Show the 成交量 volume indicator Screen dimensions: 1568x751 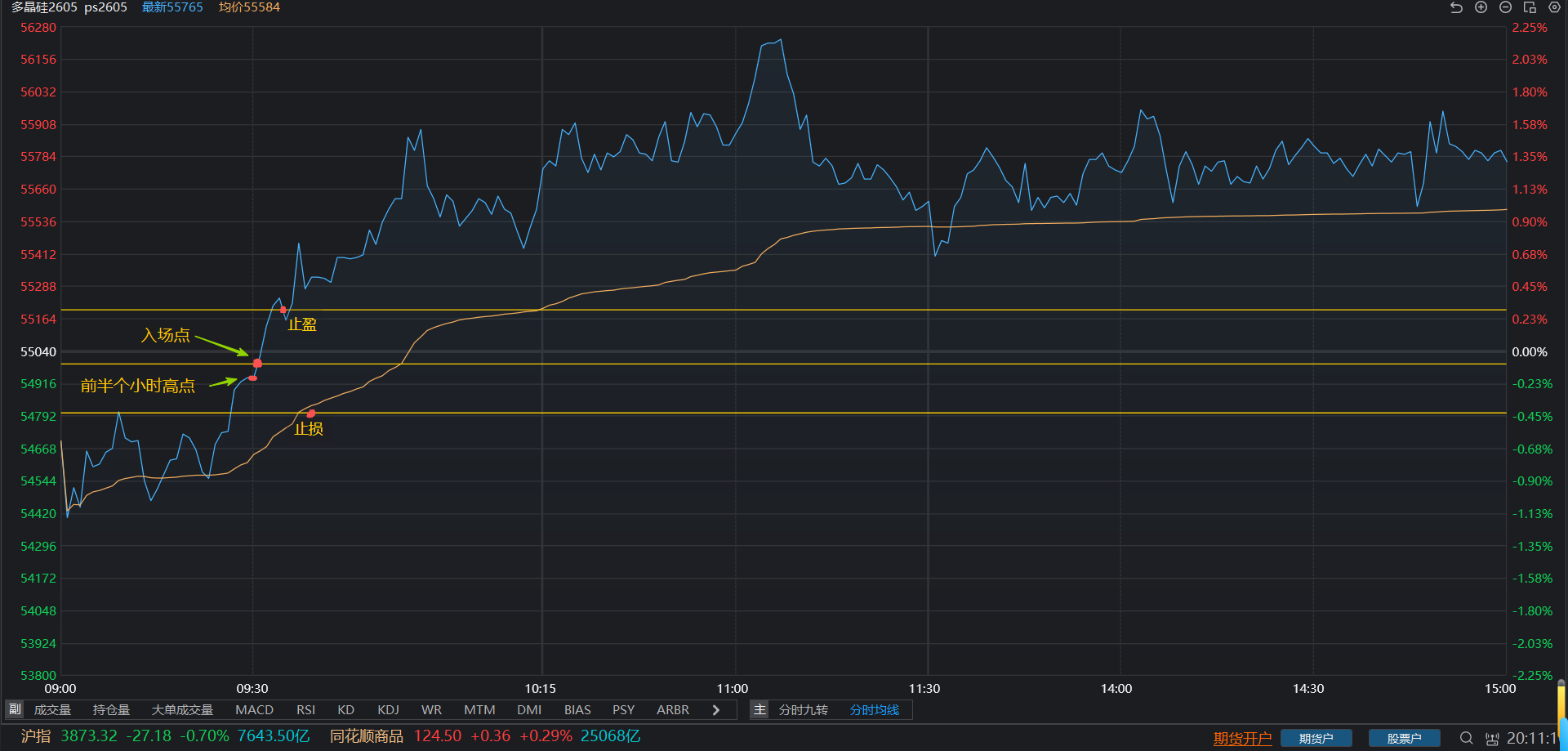coord(52,710)
